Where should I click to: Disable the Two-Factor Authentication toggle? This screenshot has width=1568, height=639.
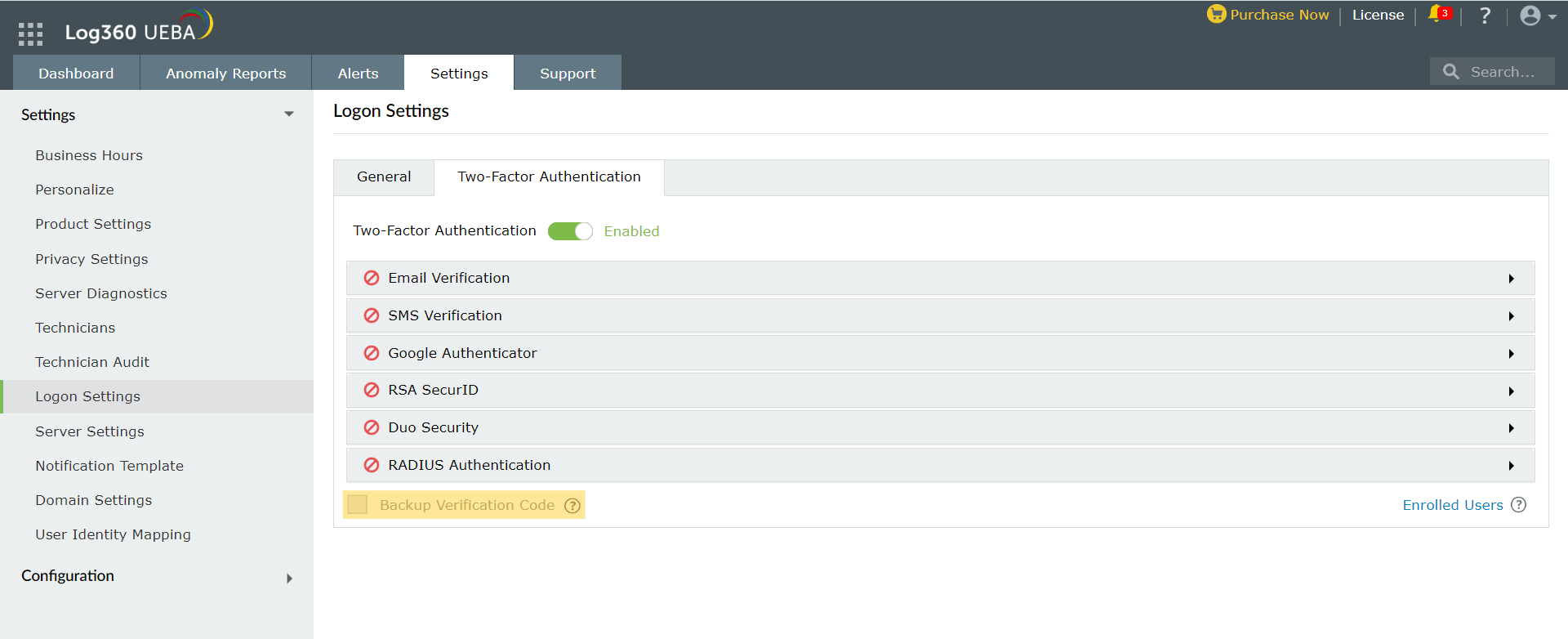(570, 231)
